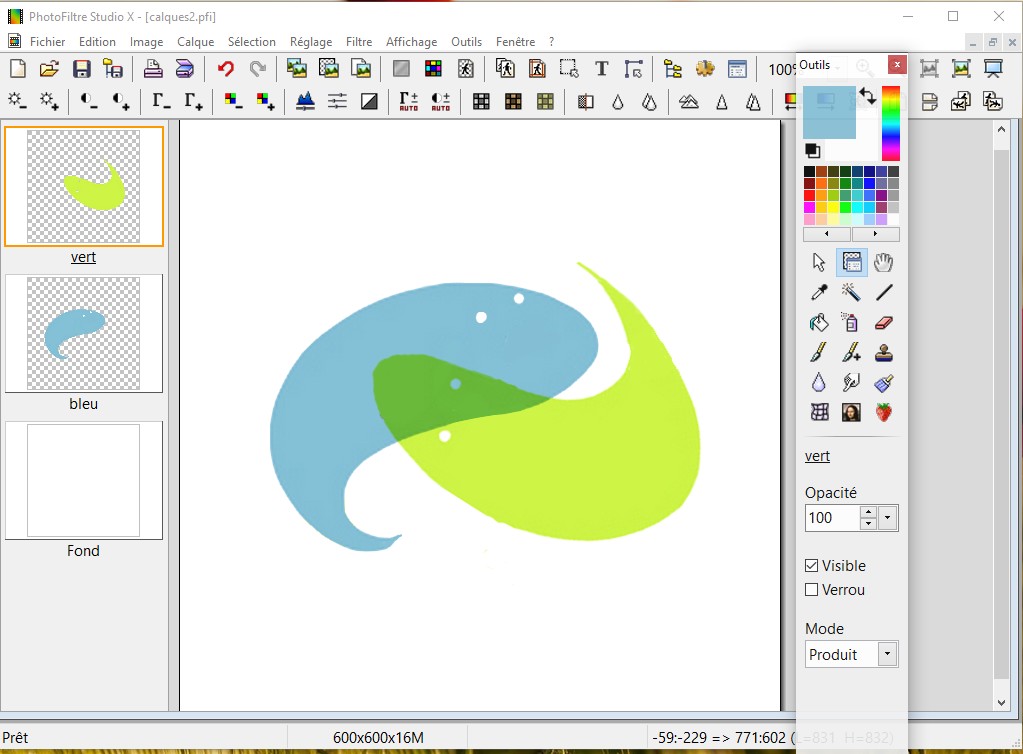Select the Mona Lisa art brush tool
The width and height of the screenshot is (1023, 754).
point(851,412)
